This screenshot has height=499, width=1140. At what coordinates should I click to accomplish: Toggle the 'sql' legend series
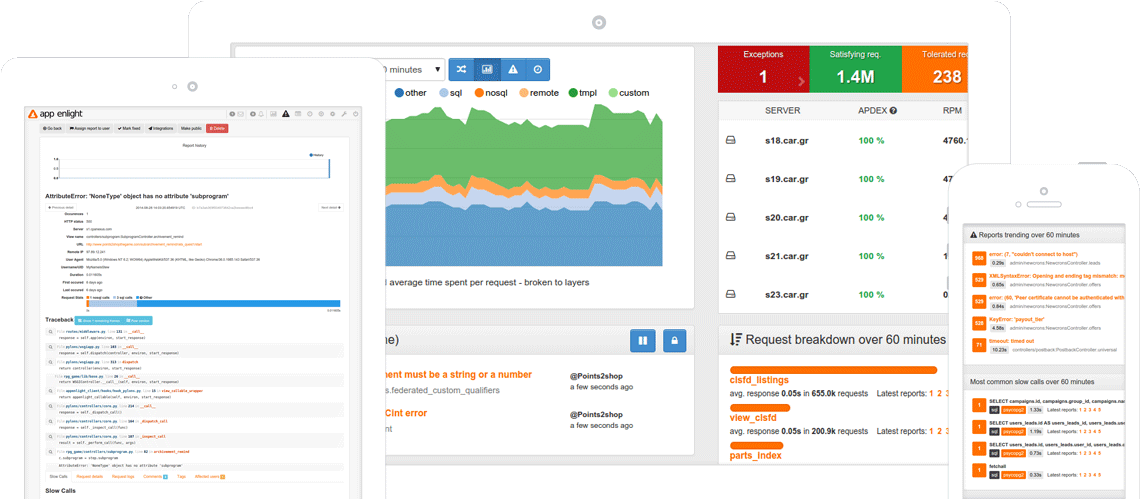click(451, 93)
